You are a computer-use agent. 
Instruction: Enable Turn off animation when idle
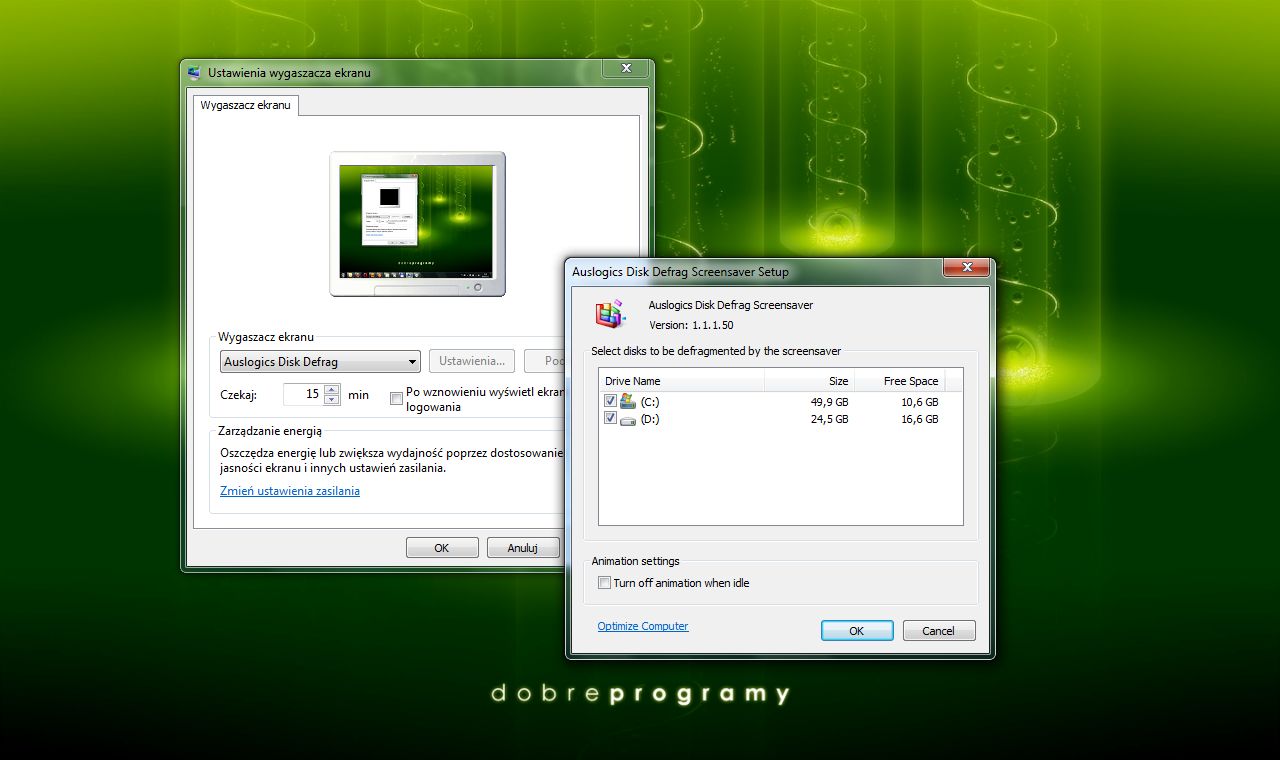click(x=604, y=583)
